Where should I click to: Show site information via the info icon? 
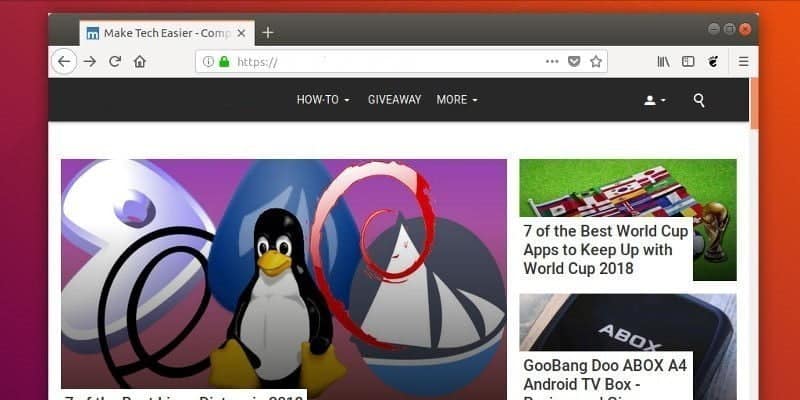pyautogui.click(x=208, y=62)
